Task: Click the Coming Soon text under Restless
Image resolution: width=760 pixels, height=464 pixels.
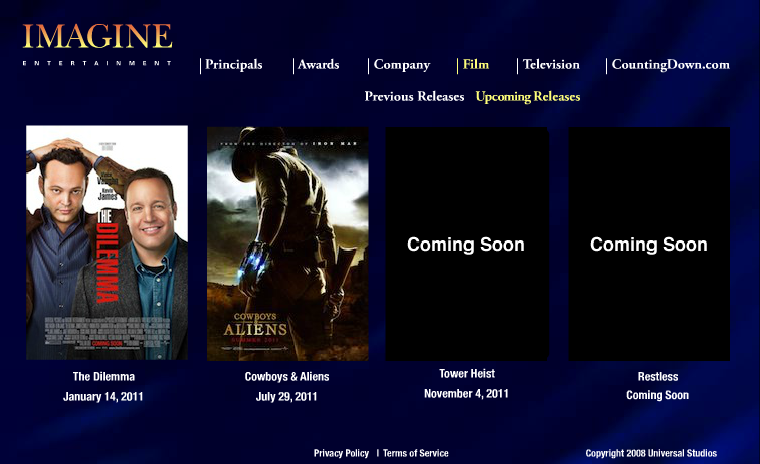Action: pyautogui.click(x=657, y=395)
